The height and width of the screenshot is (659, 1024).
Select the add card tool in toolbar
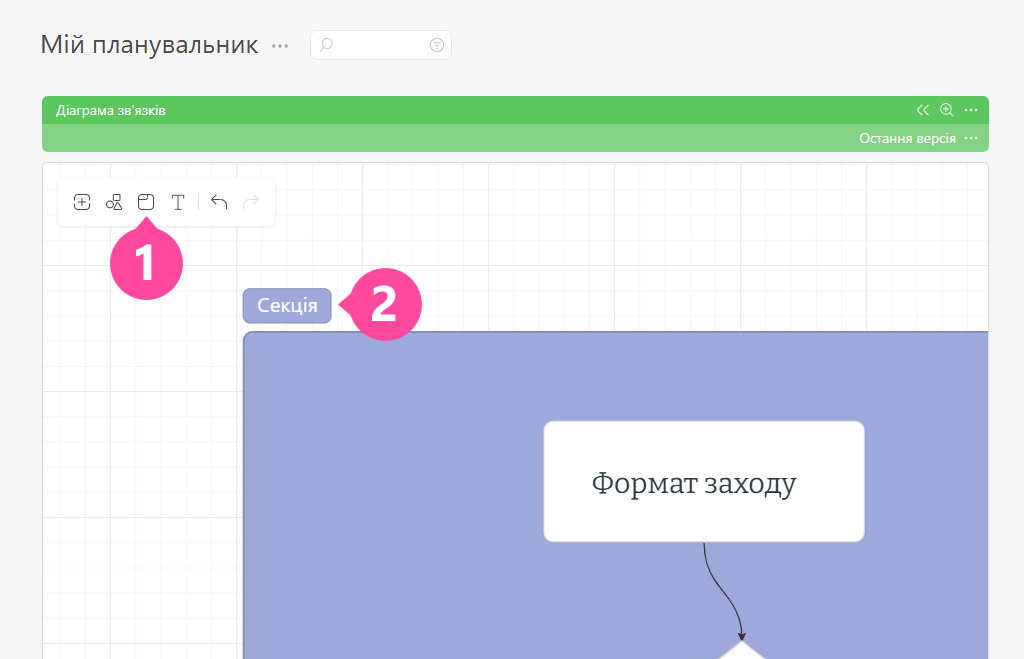click(x=82, y=202)
